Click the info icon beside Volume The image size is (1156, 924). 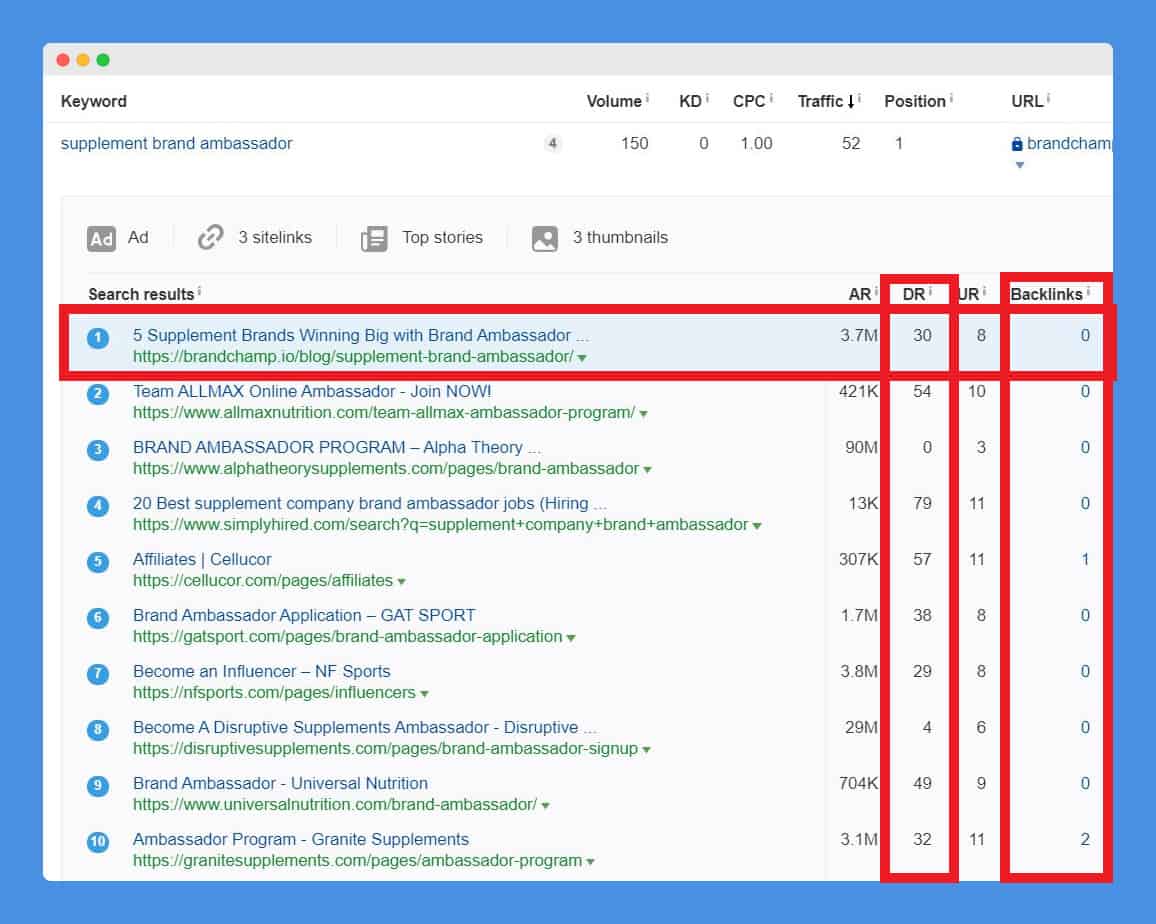click(647, 97)
